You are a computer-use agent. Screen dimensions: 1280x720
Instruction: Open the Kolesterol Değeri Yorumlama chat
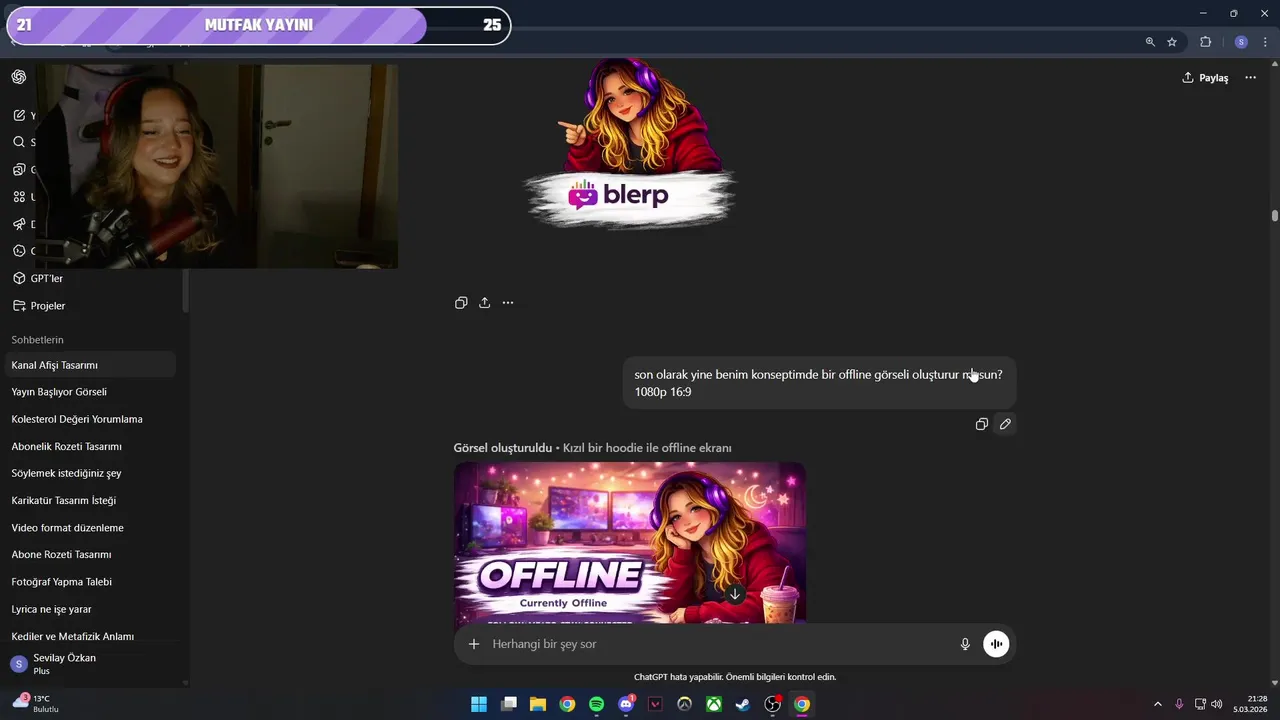point(90,419)
